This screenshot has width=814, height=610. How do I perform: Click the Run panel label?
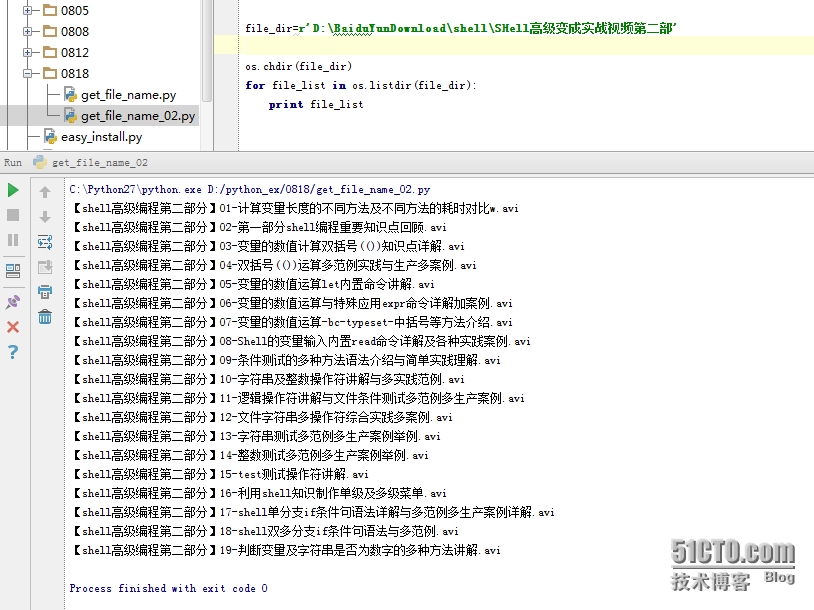tap(13, 162)
